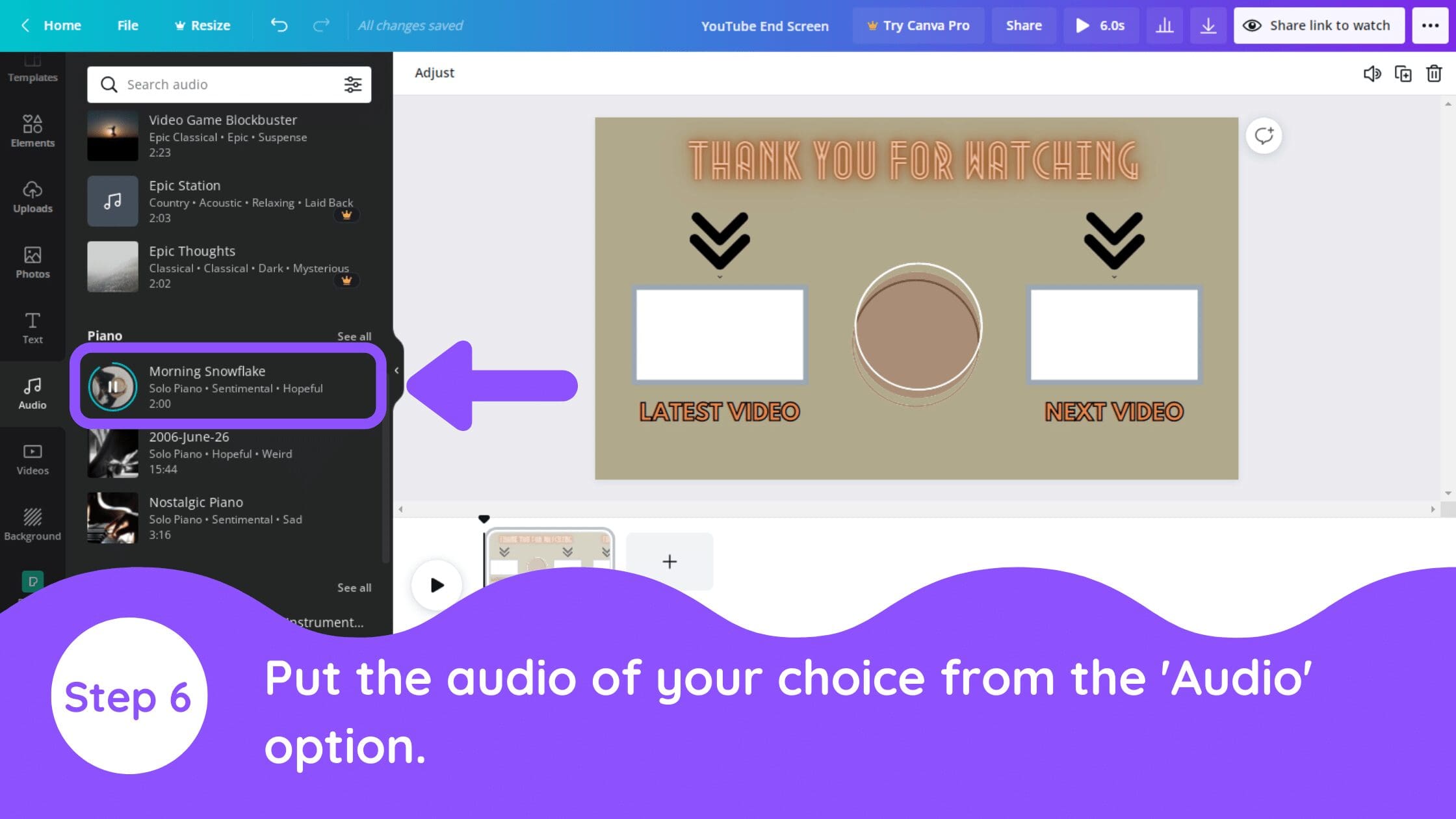
Task: Open the File menu
Action: 128,25
